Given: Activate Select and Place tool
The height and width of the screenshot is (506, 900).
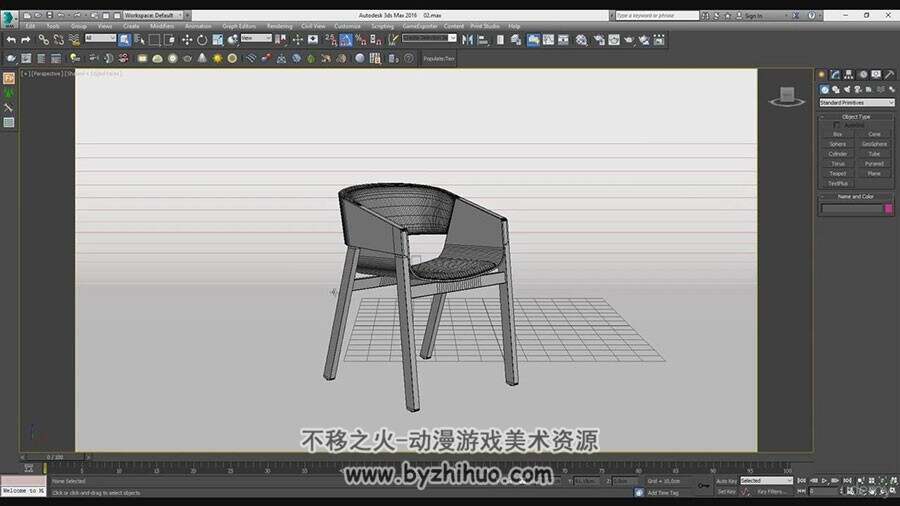Looking at the screenshot, I should click(x=232, y=40).
